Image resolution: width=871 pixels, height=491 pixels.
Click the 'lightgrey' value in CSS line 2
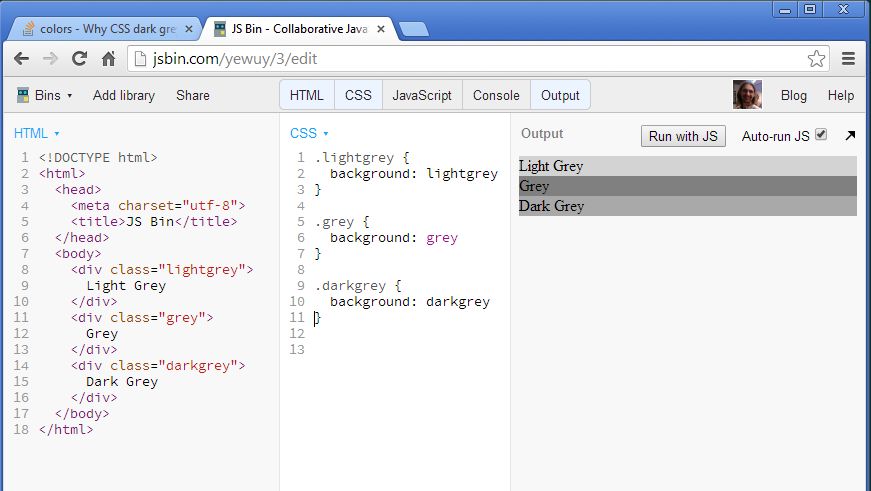(x=462, y=174)
